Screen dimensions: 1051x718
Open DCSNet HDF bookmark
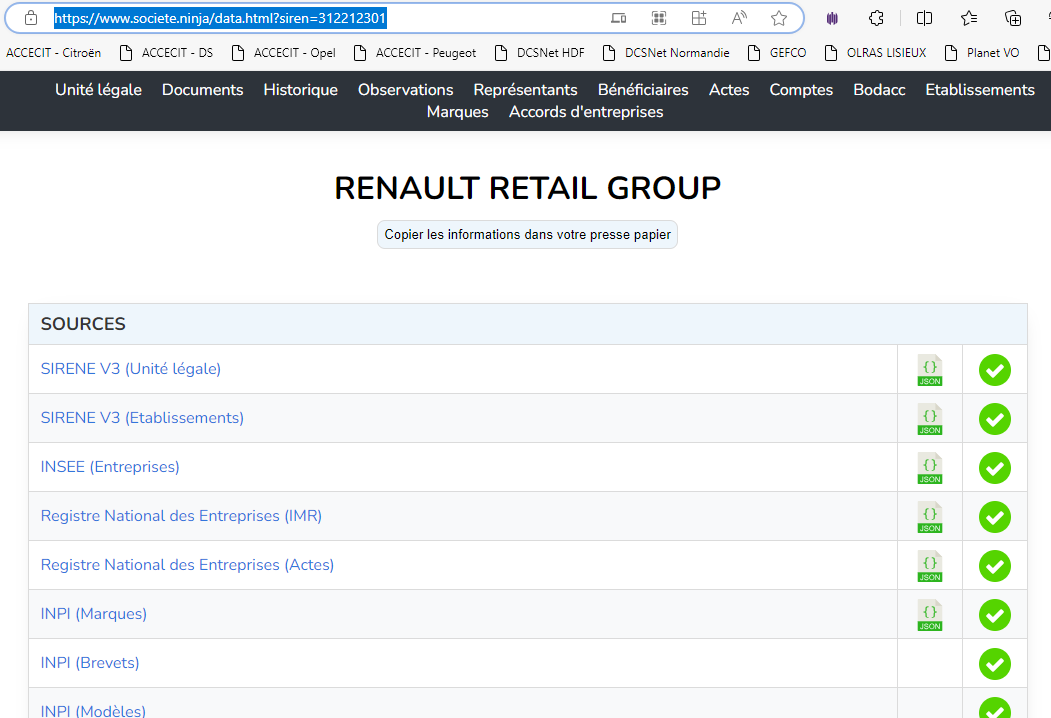click(x=540, y=53)
